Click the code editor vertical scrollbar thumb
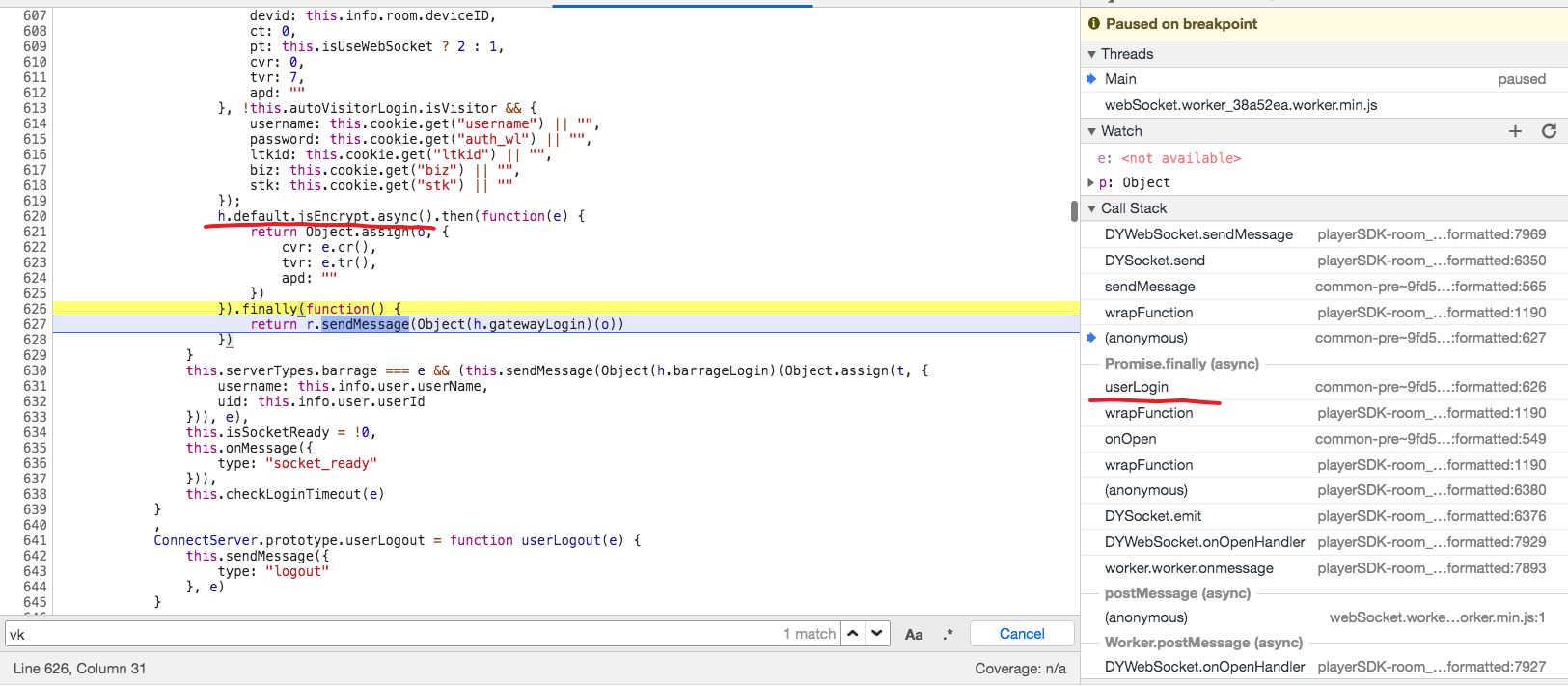The image size is (1568, 686). (x=1074, y=211)
